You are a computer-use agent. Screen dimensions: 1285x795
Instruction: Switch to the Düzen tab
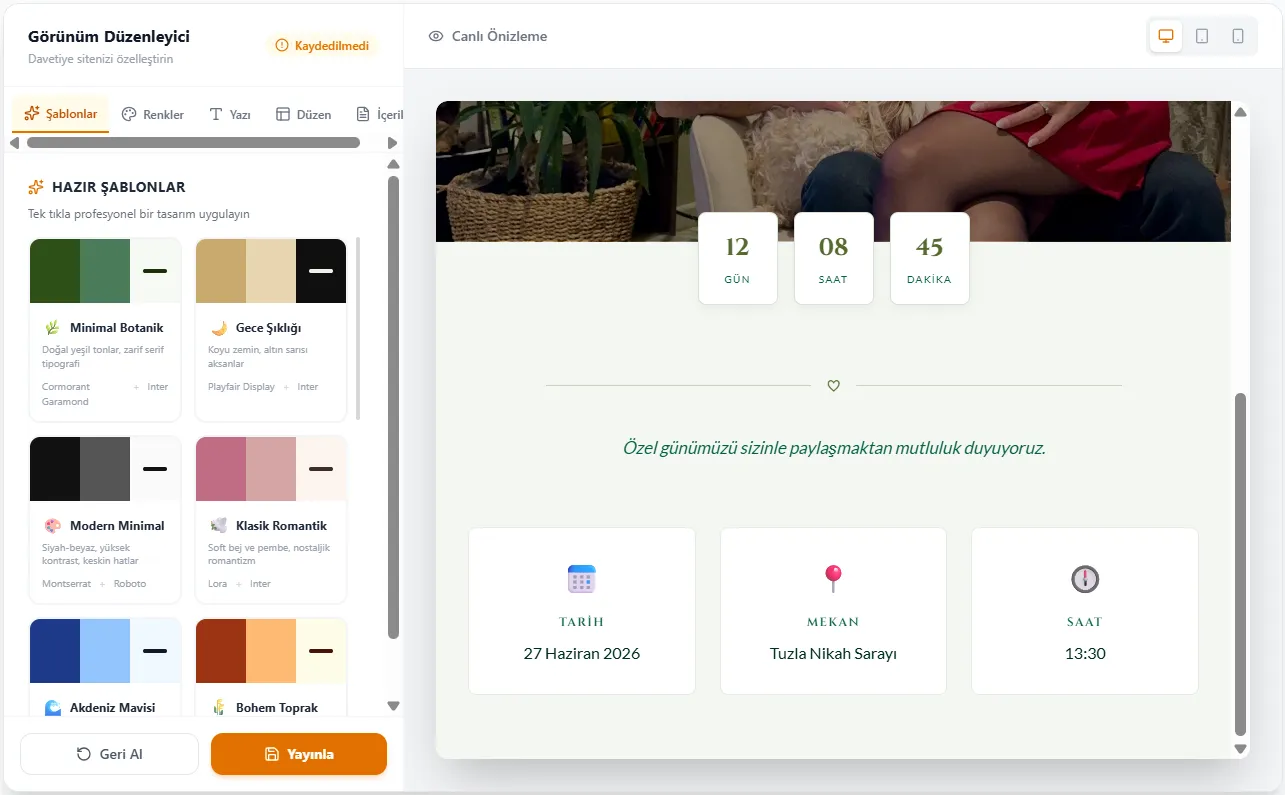303,115
